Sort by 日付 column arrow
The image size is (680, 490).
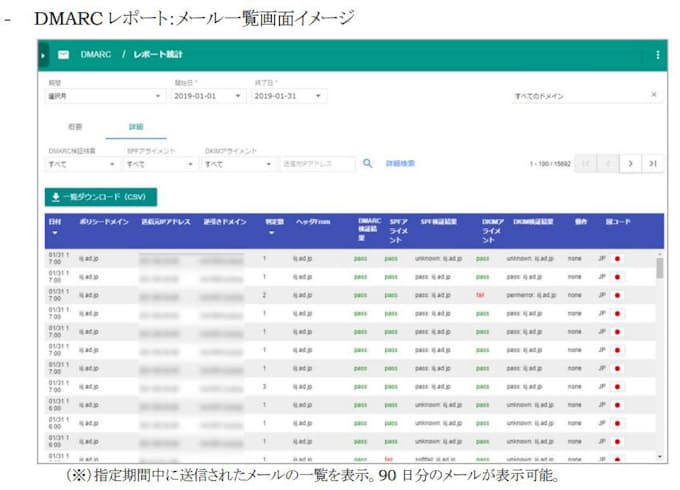click(x=54, y=234)
